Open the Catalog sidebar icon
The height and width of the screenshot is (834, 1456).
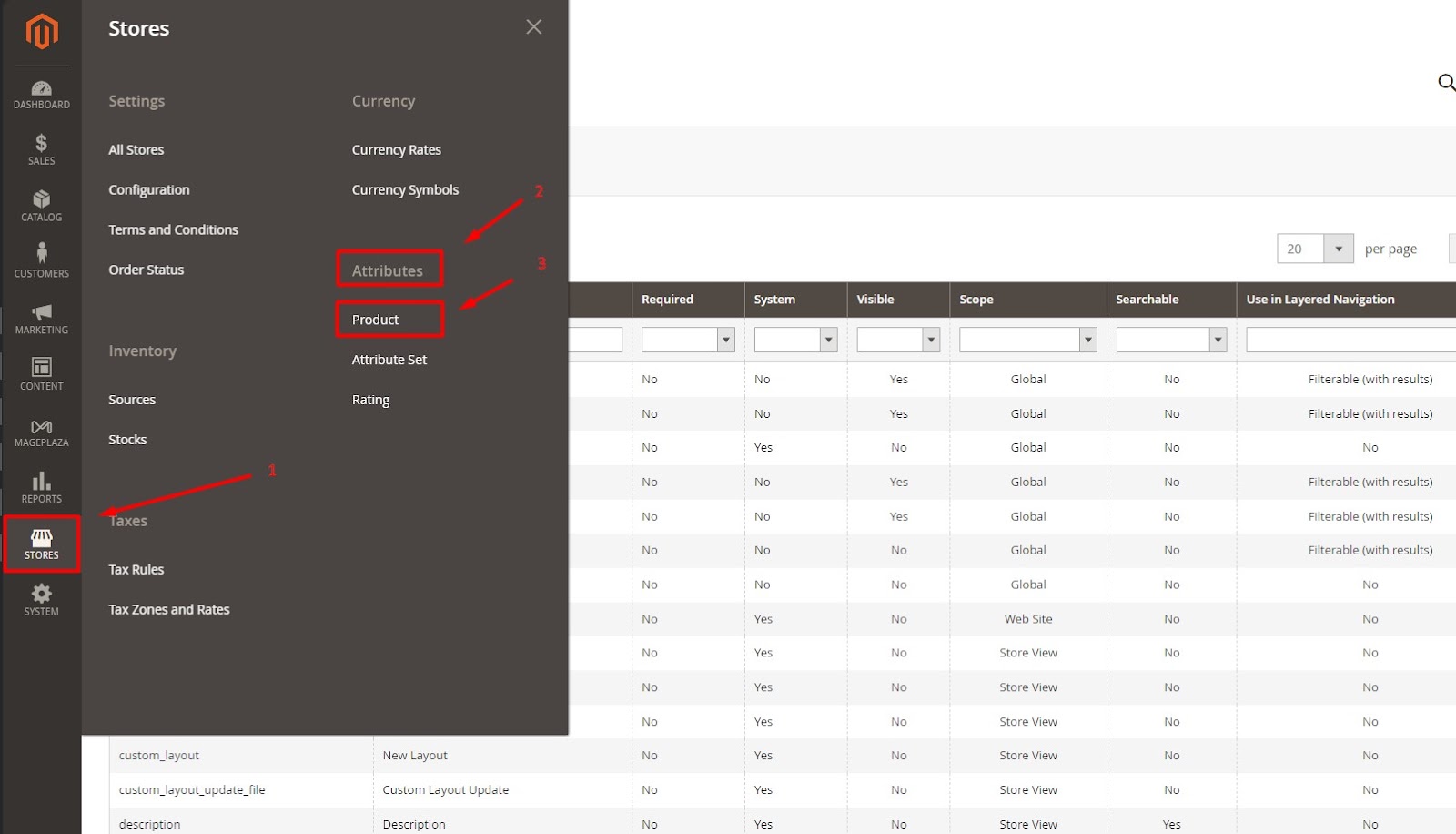41,207
